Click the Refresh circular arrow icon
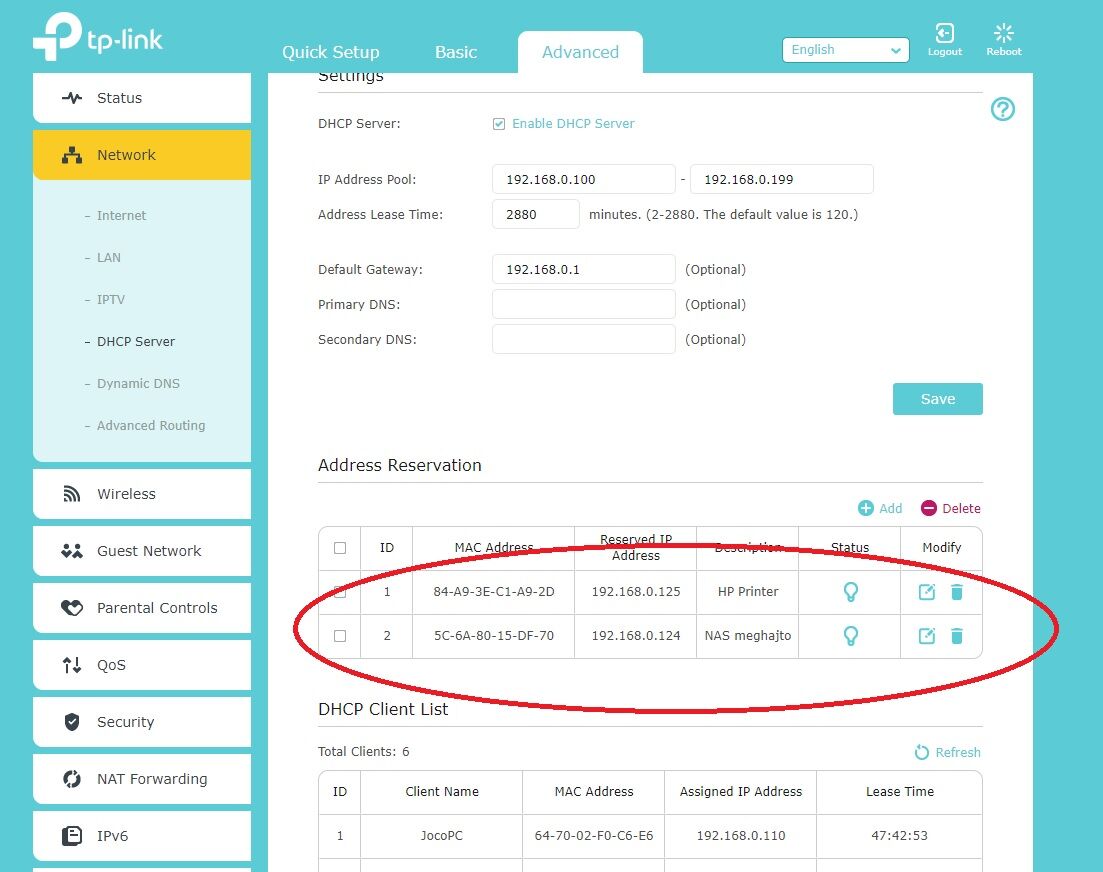This screenshot has width=1103, height=872. (x=922, y=752)
